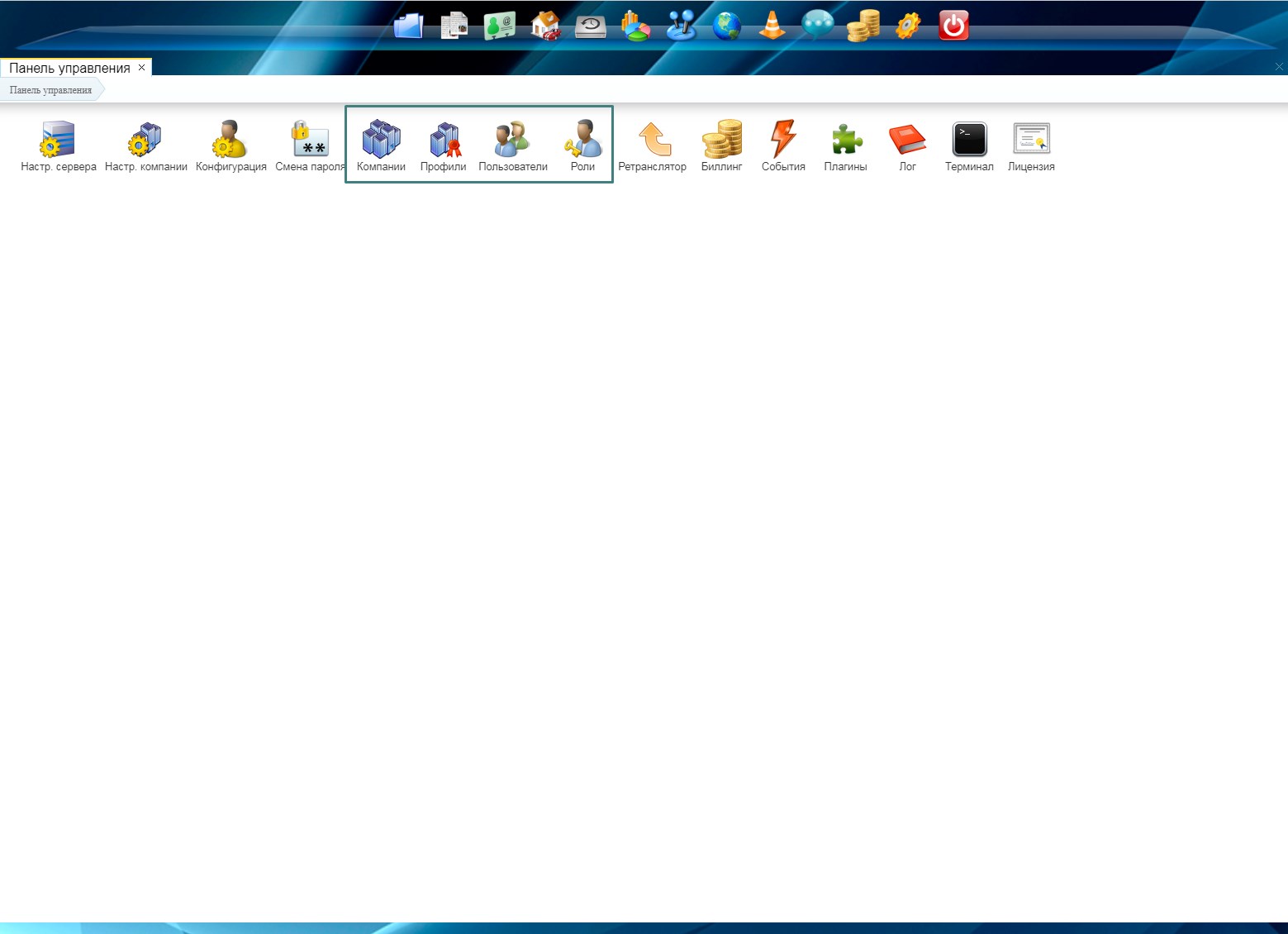Open the Лог log book icon

point(907,140)
